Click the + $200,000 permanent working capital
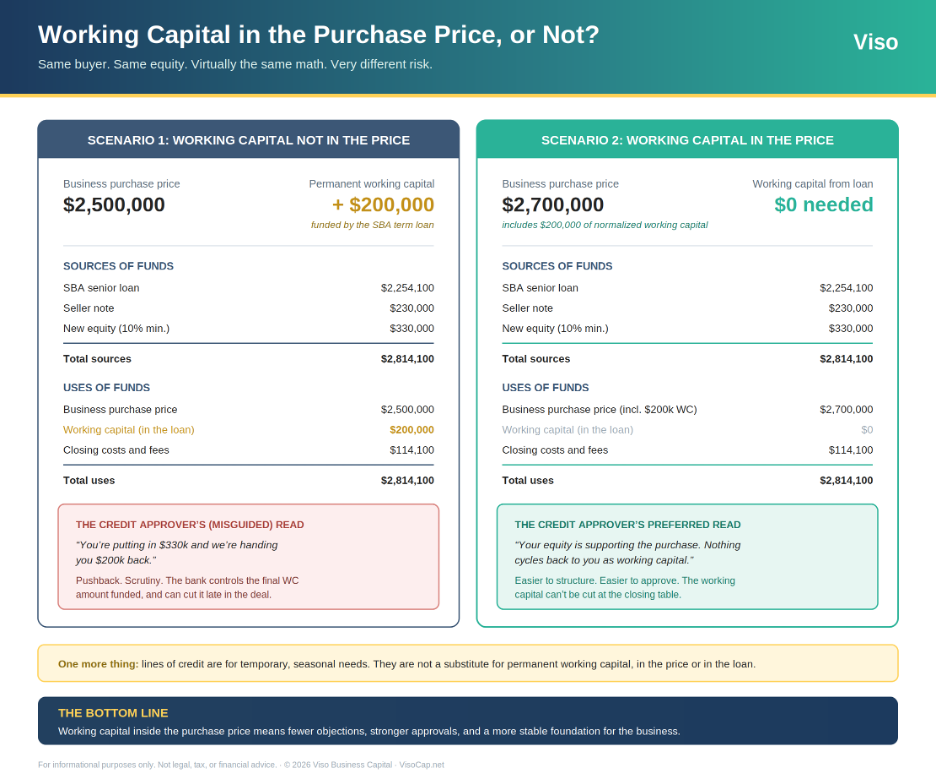 coord(383,205)
